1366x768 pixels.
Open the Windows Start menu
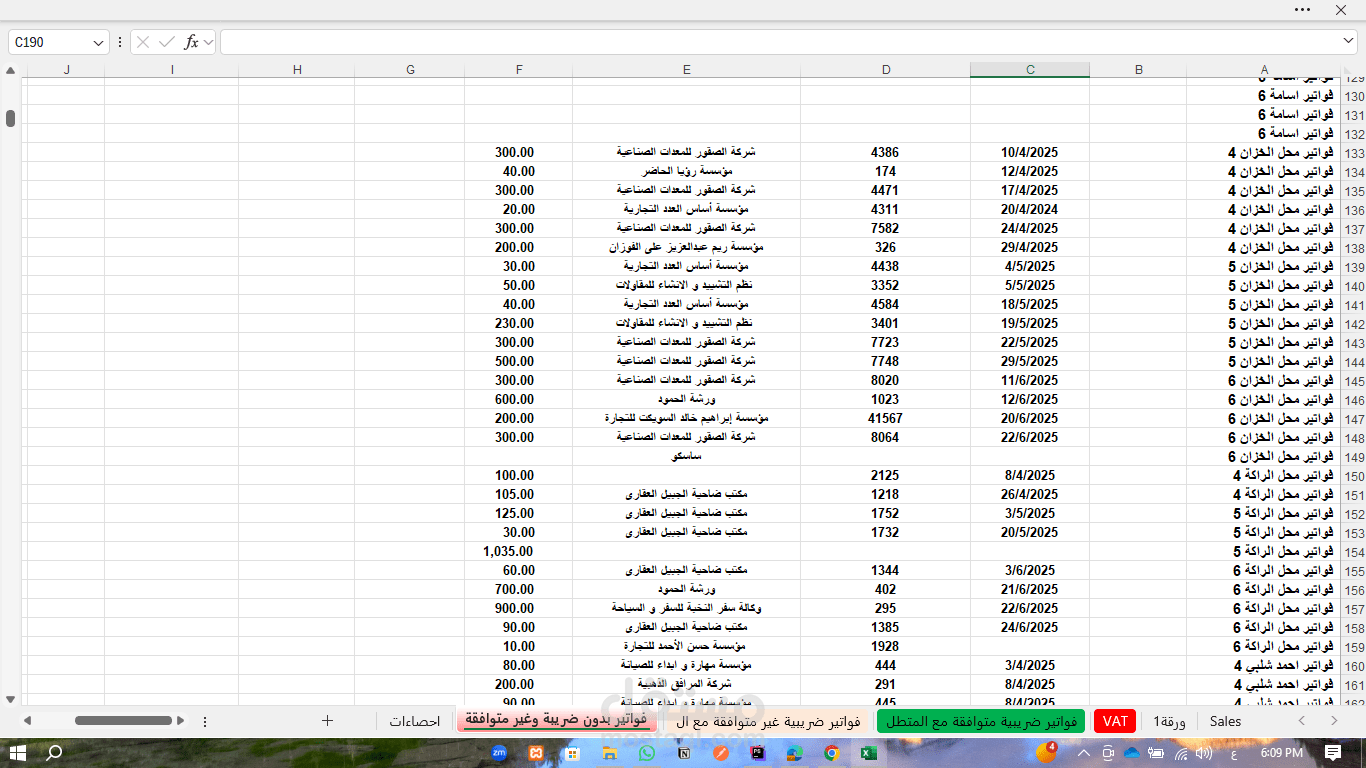[x=18, y=753]
